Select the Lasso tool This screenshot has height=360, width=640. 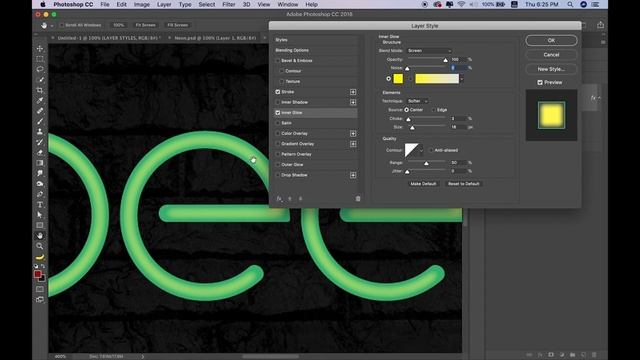point(40,69)
